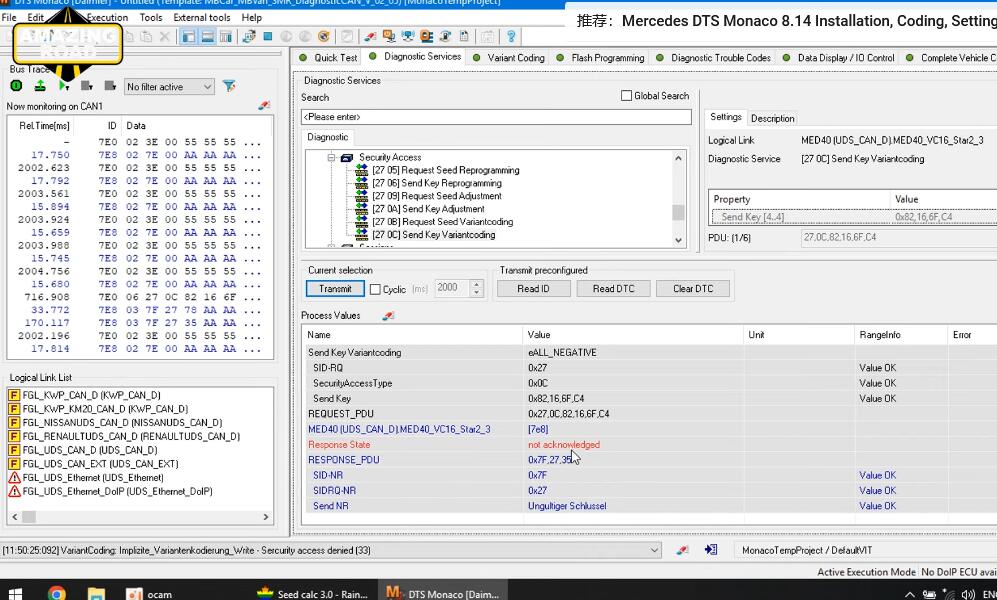Open the Tools menu
This screenshot has width=997, height=600.
coord(151,17)
